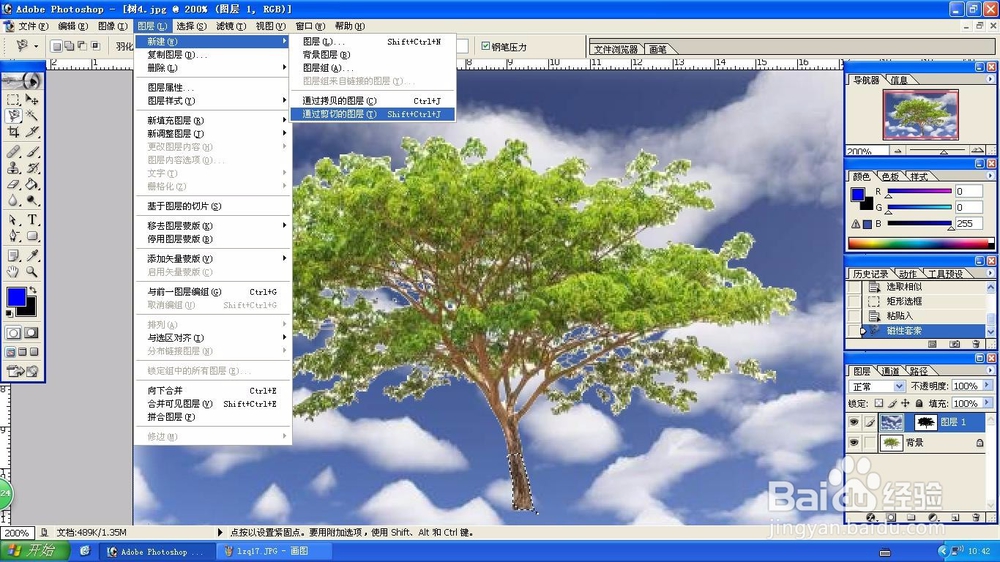Select the Eyedropper tool

[x=32, y=256]
